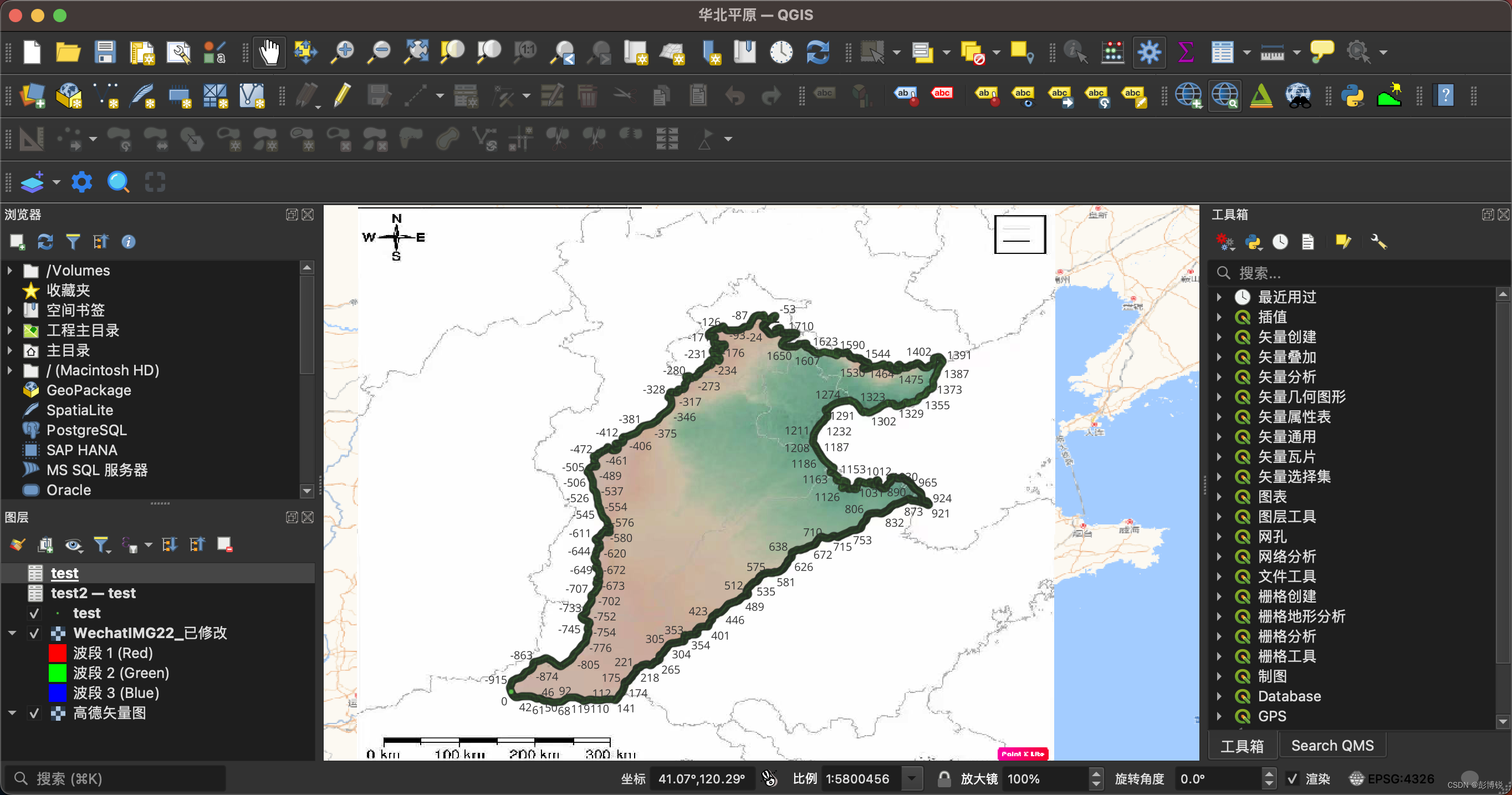The image size is (1512, 795).
Task: Open Field Calculator abacus icon
Action: [1112, 53]
